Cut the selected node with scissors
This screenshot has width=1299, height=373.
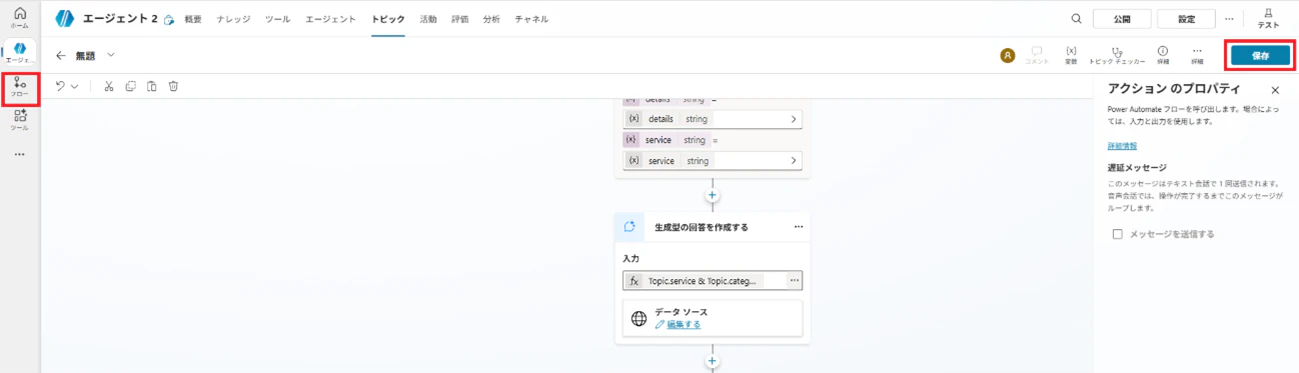(x=109, y=87)
